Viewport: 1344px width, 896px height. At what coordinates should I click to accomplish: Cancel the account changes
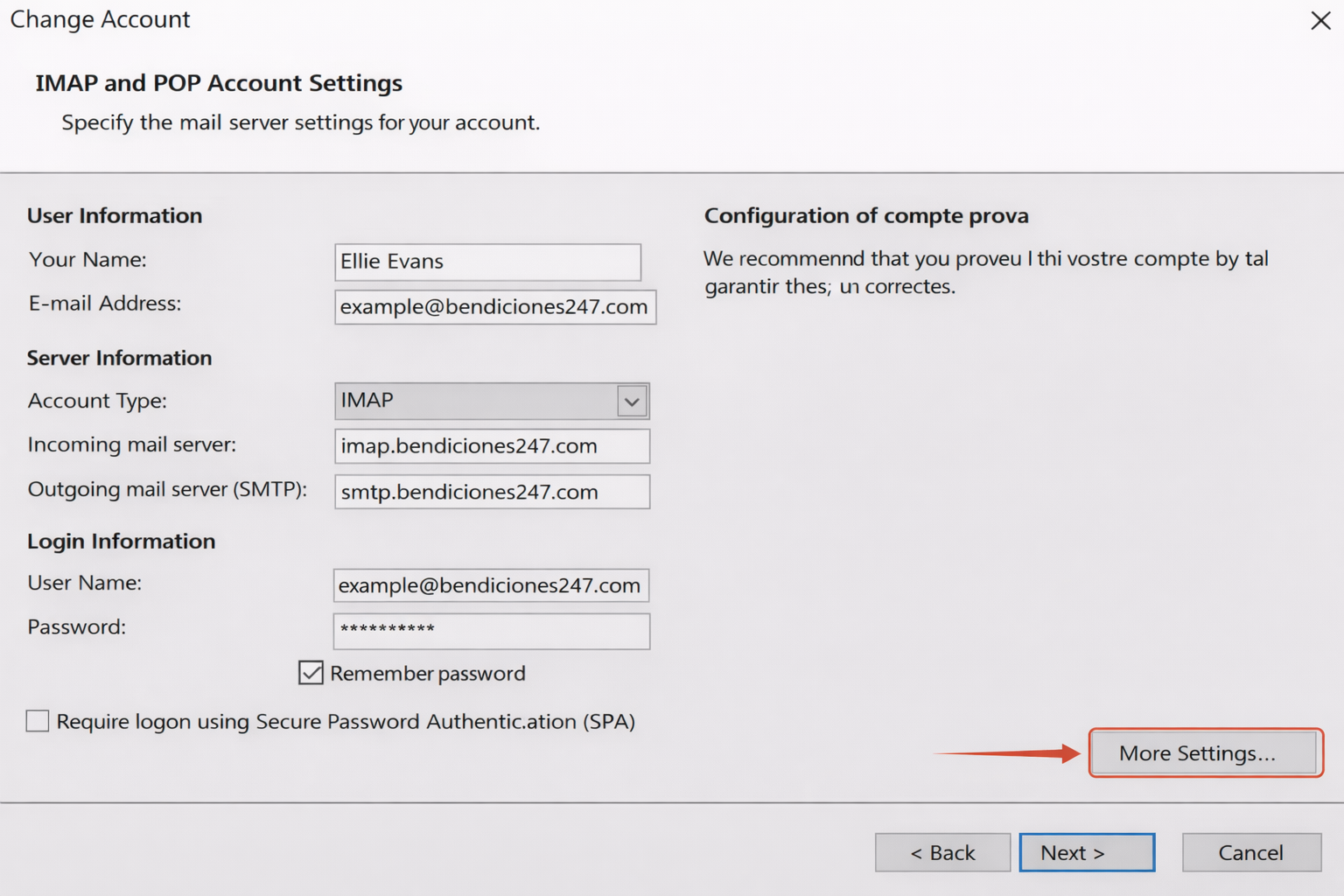click(1250, 852)
